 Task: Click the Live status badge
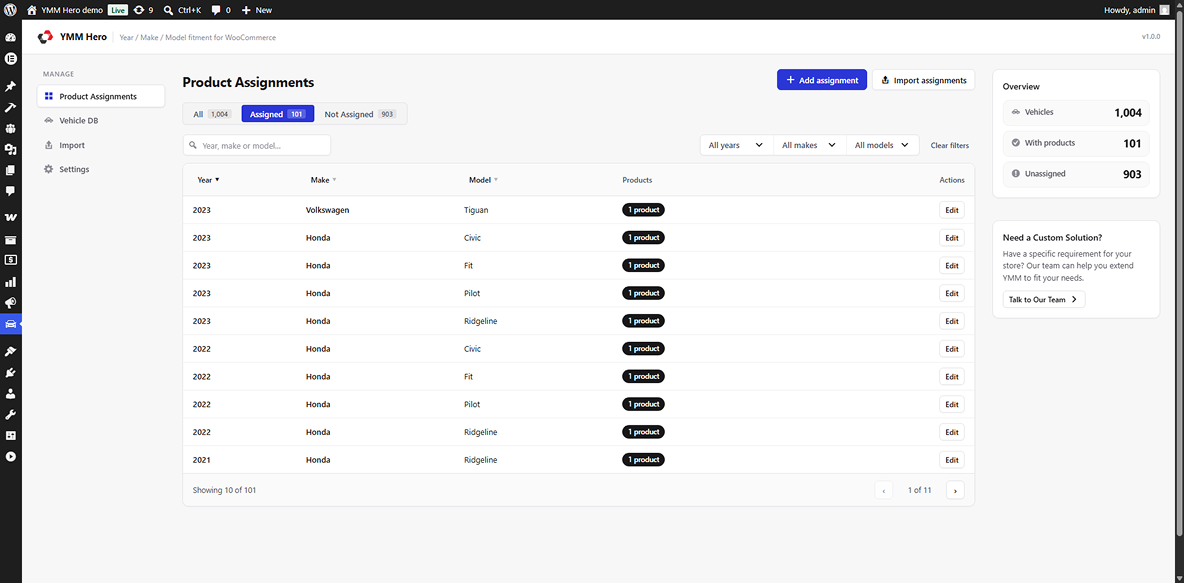(117, 10)
